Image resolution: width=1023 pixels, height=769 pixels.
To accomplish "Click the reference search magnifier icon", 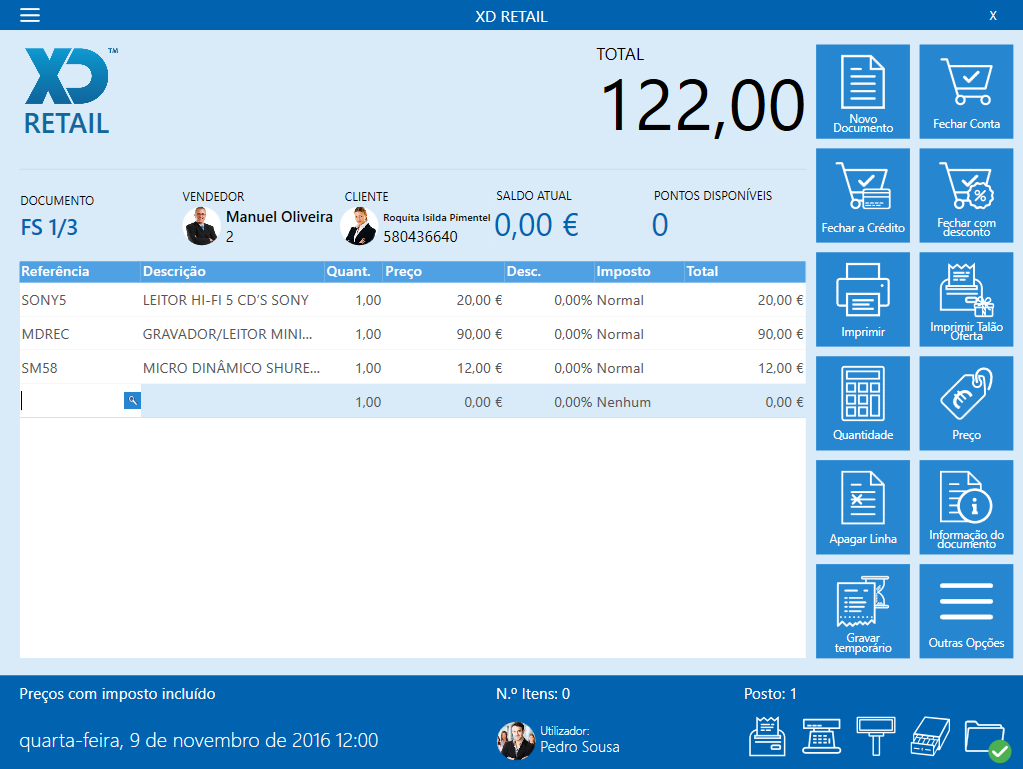I will [132, 401].
